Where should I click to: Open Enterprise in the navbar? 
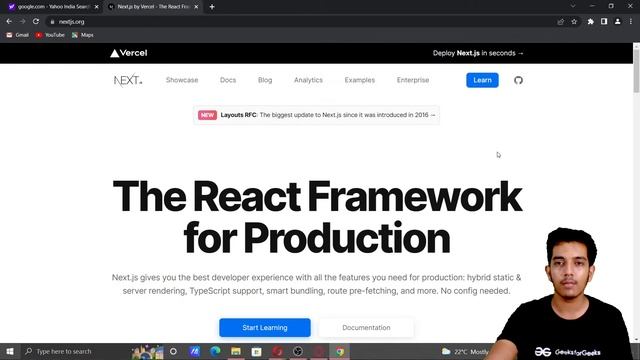413,80
